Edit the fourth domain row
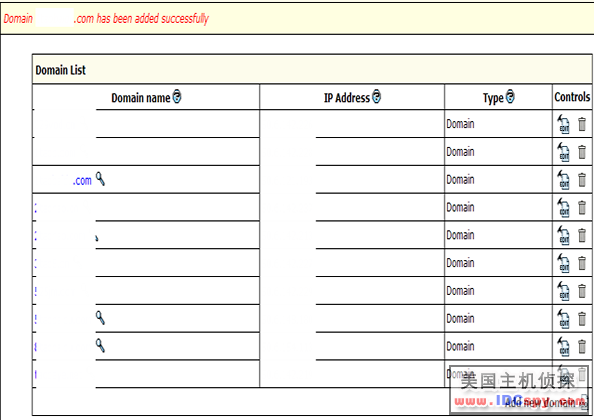The height and width of the screenshot is (420, 594). [563, 208]
